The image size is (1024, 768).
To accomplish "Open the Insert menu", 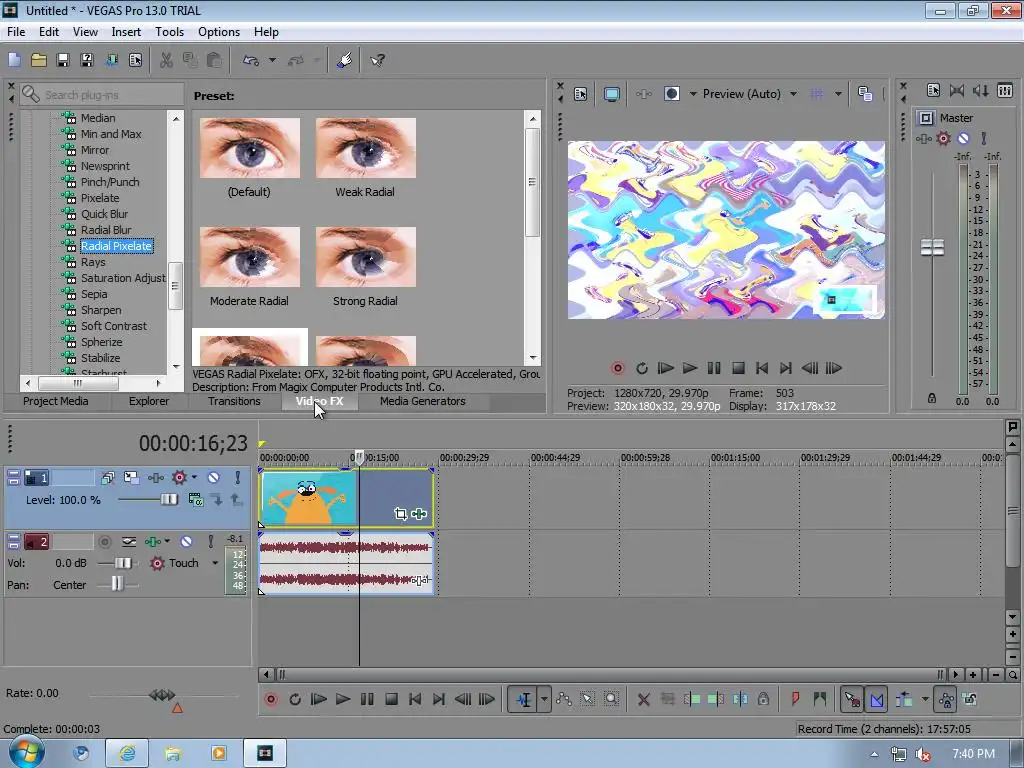I will click(x=126, y=31).
